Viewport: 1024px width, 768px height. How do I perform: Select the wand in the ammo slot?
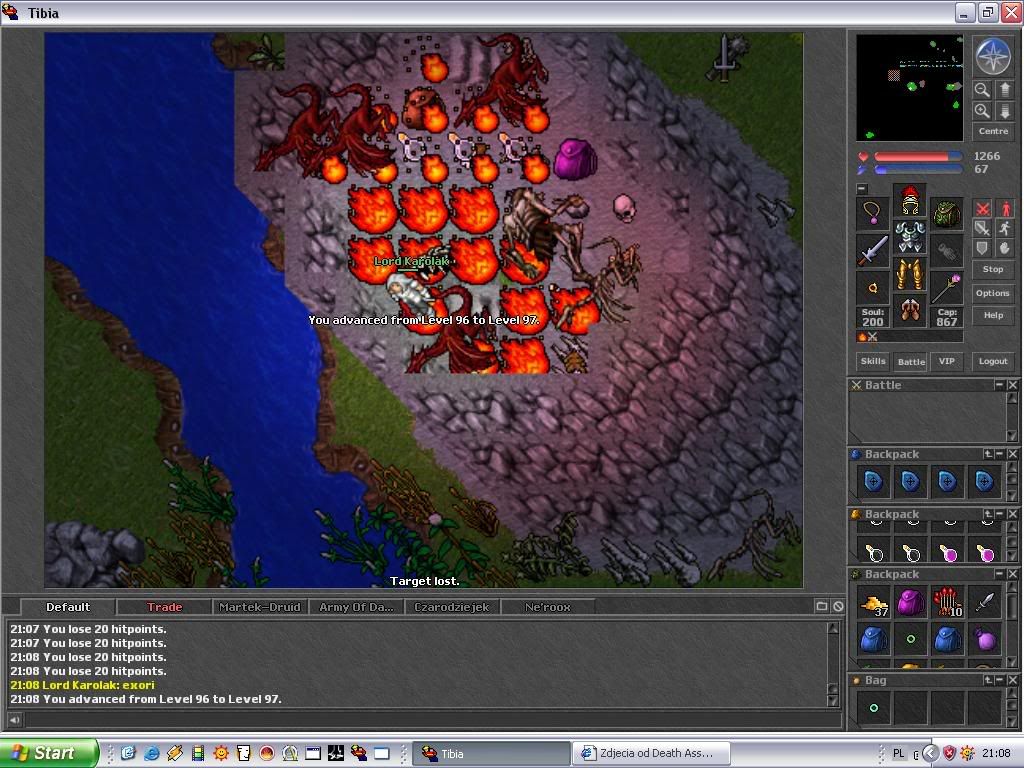(946, 287)
